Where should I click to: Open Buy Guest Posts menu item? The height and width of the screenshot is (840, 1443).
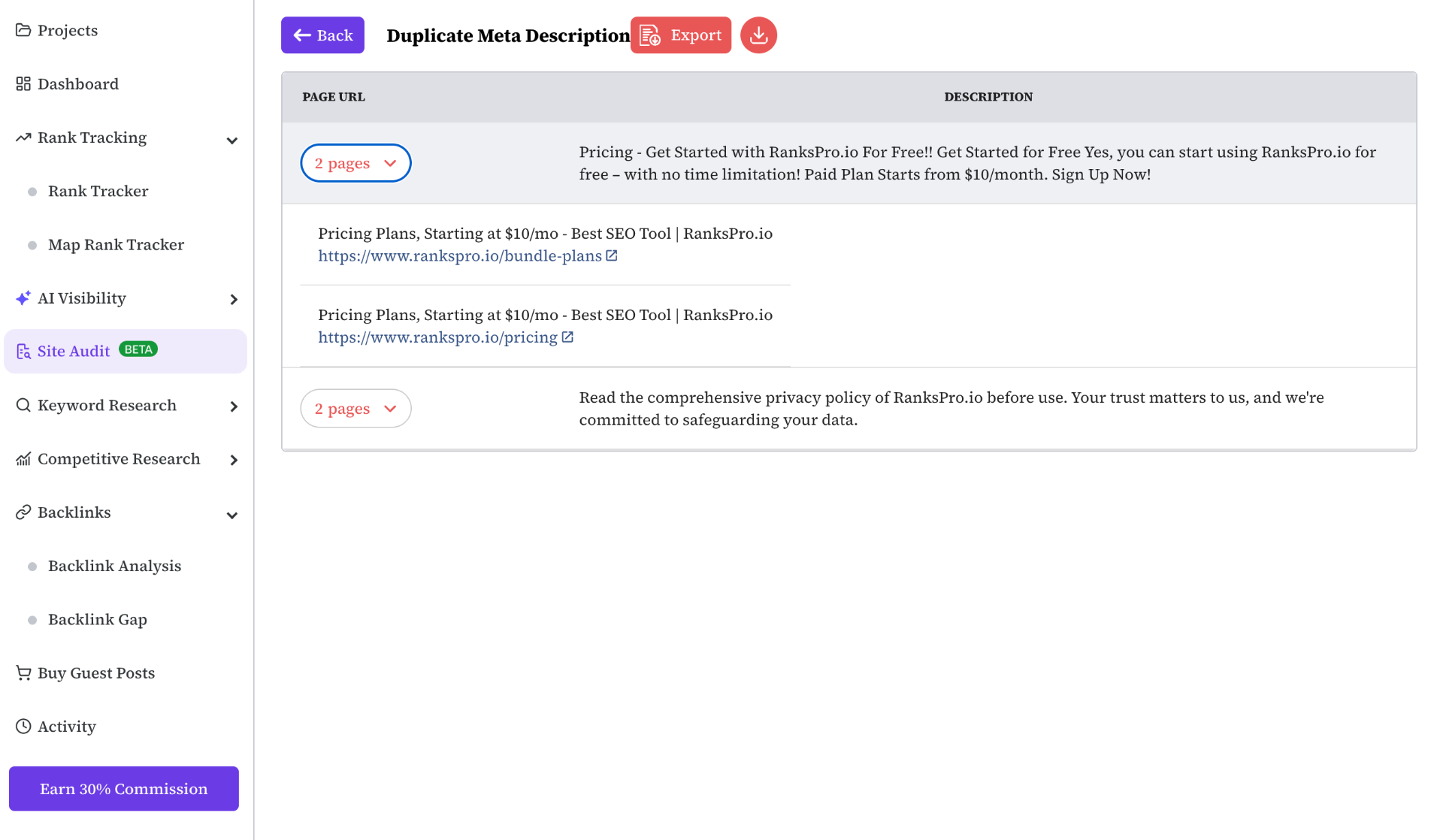click(x=96, y=672)
